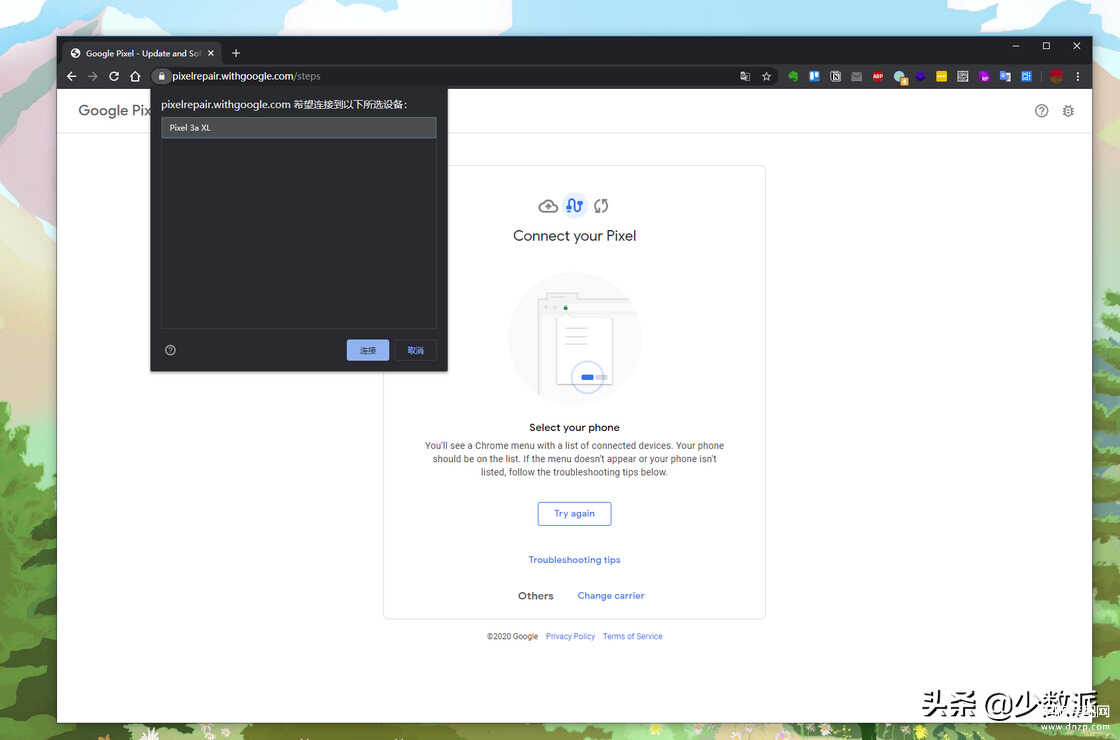Click the bug report icon on the page
This screenshot has height=740, width=1120.
(1068, 111)
